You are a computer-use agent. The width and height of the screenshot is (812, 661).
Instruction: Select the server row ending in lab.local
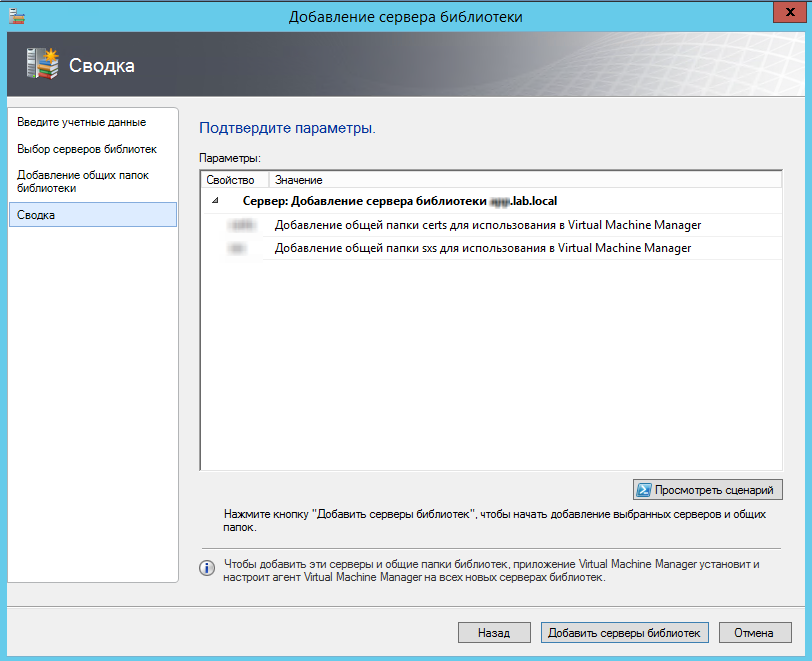[400, 201]
